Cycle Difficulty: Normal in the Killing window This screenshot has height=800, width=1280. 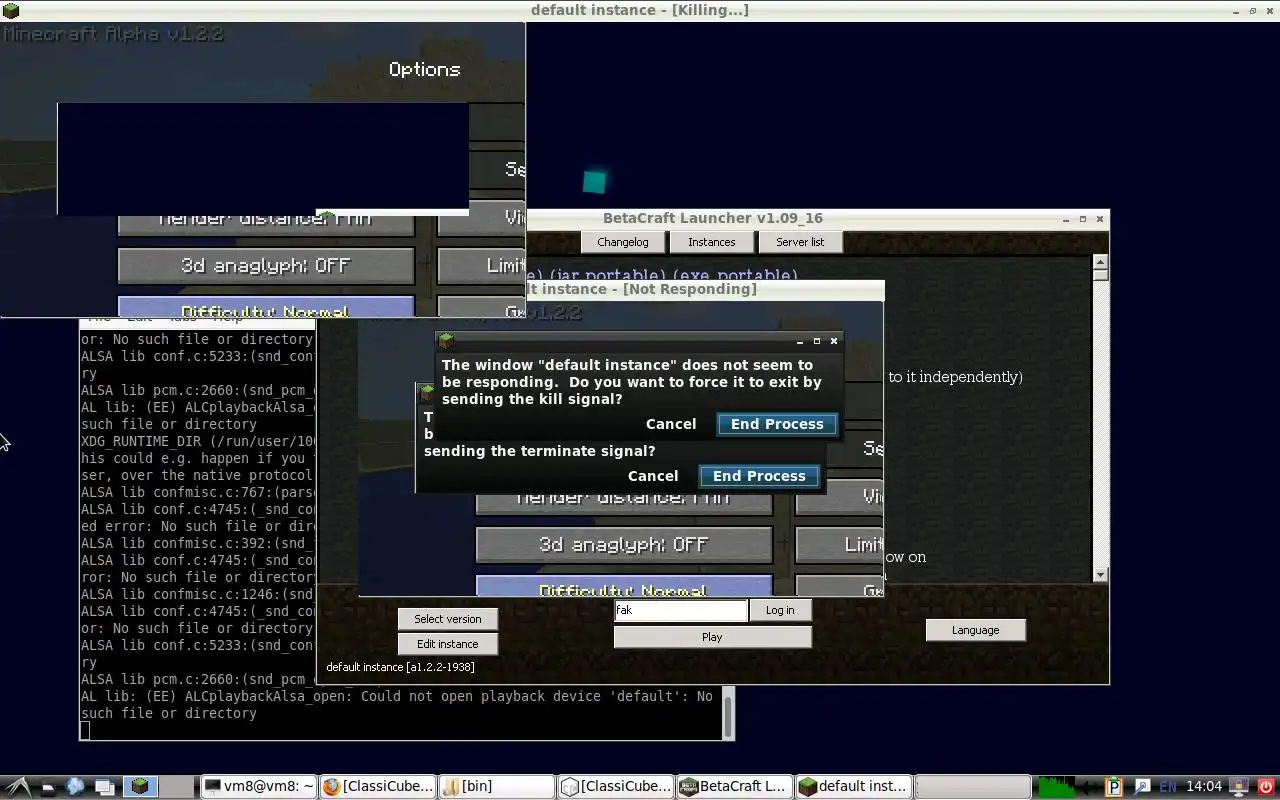coord(266,307)
